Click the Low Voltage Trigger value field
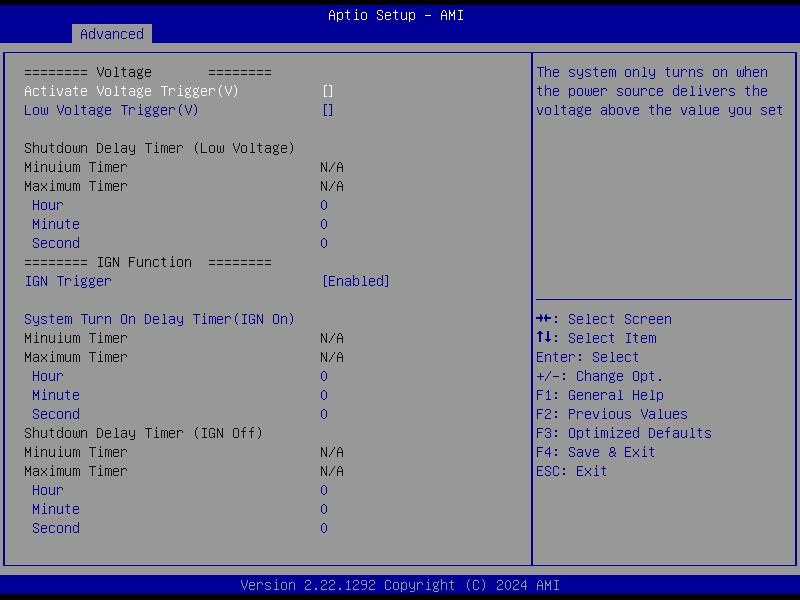Image resolution: width=800 pixels, height=600 pixels. [x=328, y=110]
